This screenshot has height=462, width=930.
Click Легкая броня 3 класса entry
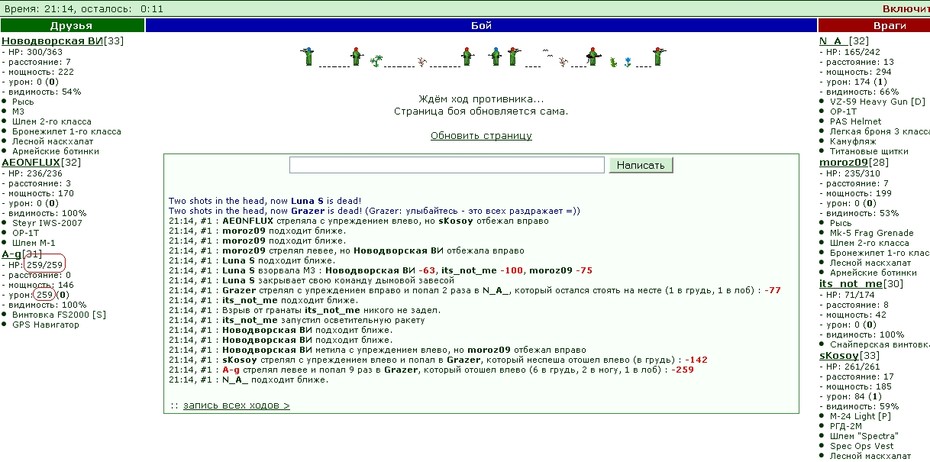[880, 132]
